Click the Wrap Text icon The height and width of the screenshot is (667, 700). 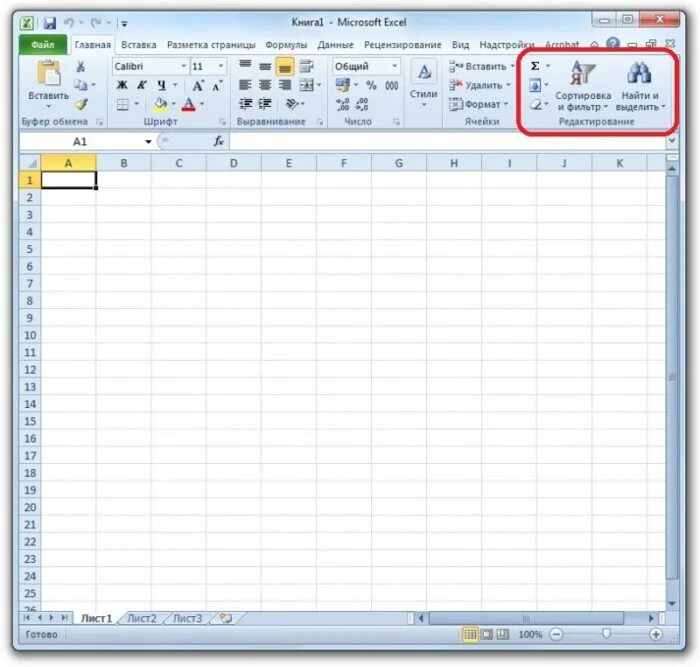pyautogui.click(x=306, y=66)
